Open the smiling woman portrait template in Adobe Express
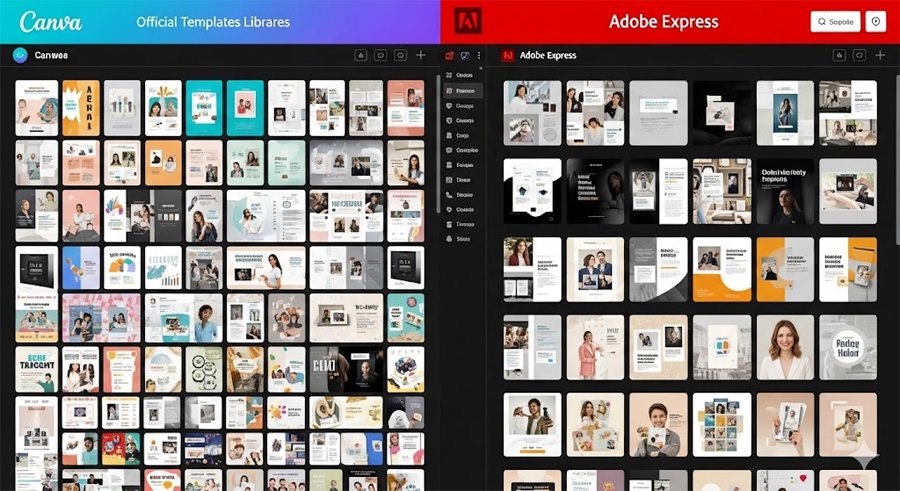900x491 pixels. (x=785, y=347)
